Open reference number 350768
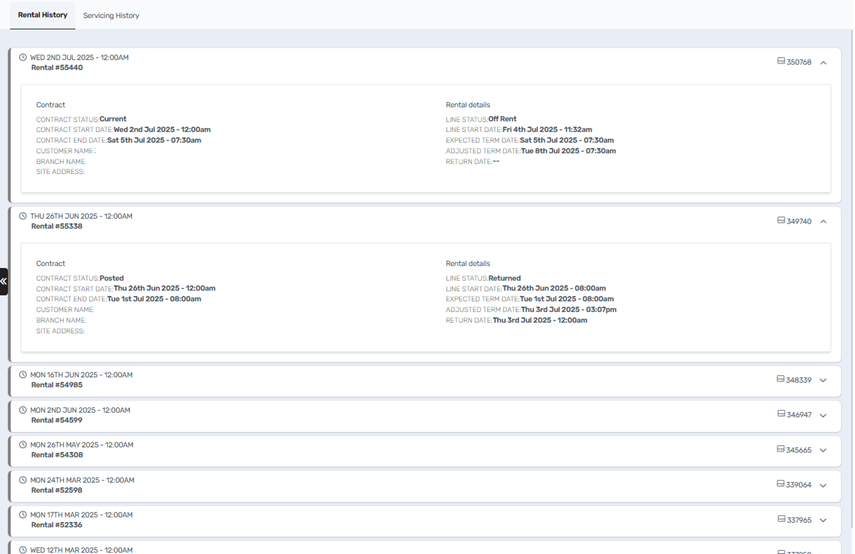Viewport: 855px width, 554px height. click(x=799, y=62)
